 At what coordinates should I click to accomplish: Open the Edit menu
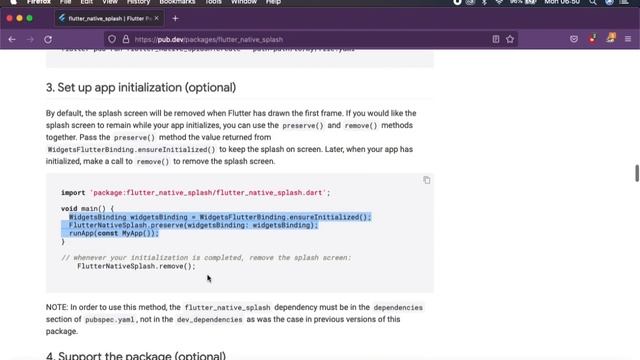[87, 2]
